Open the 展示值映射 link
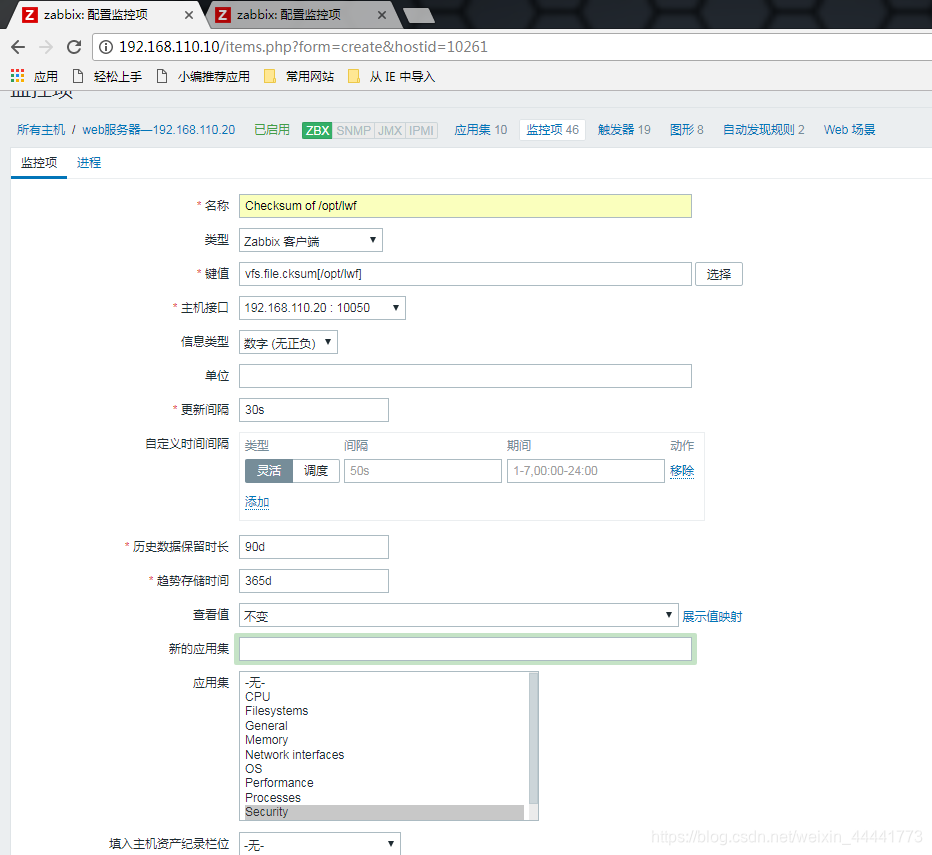 click(x=712, y=617)
